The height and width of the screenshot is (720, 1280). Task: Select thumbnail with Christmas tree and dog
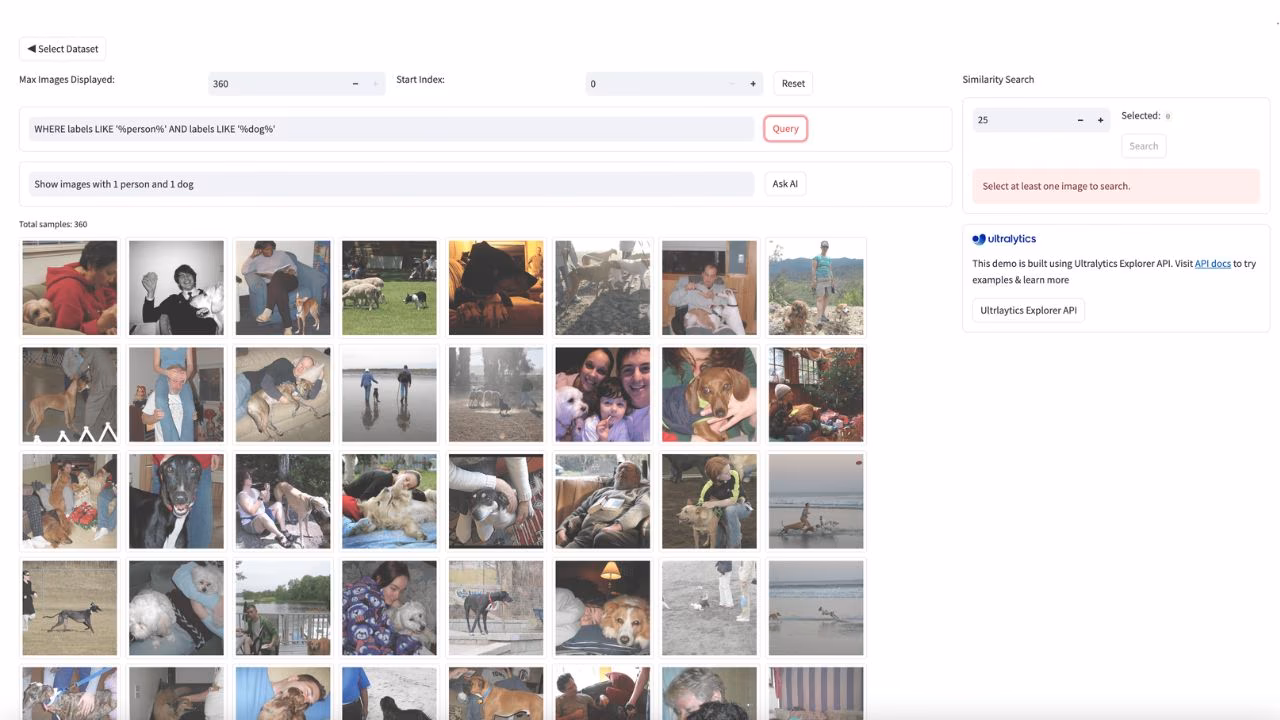(x=816, y=394)
